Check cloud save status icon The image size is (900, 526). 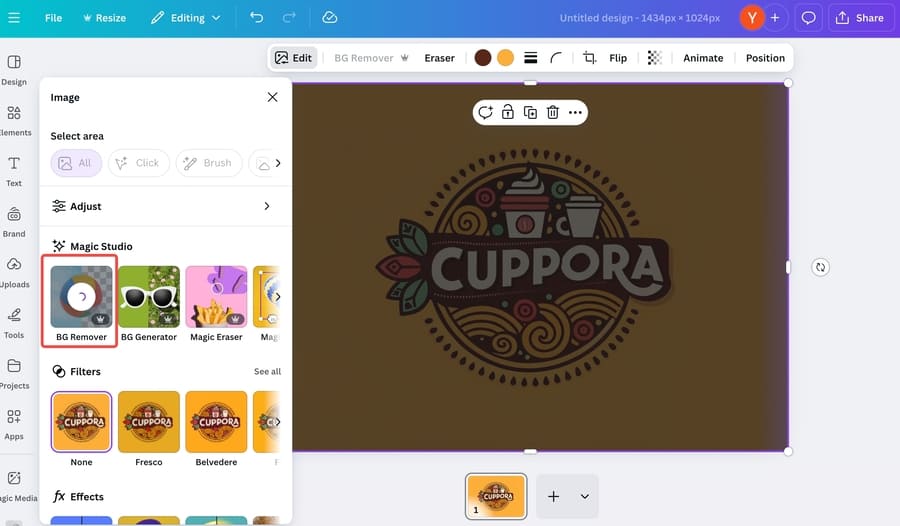pos(329,17)
